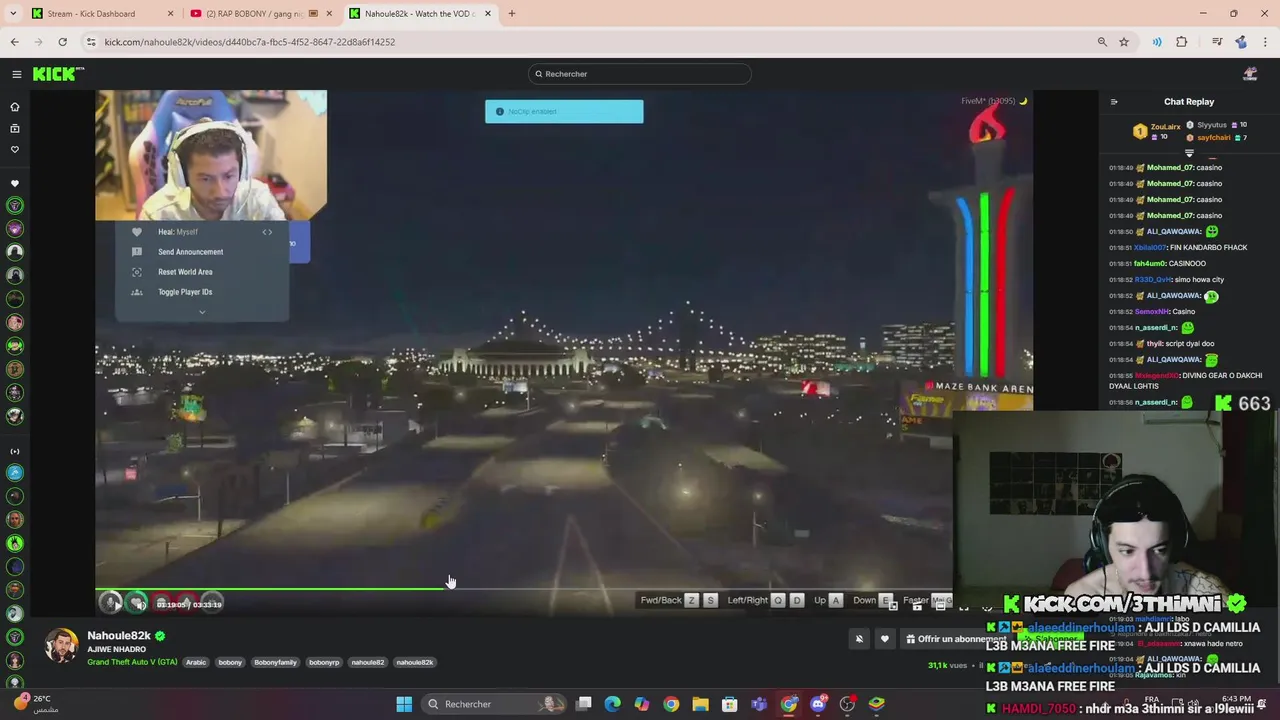Open the zoom magnifier in the address bar

tap(1102, 42)
